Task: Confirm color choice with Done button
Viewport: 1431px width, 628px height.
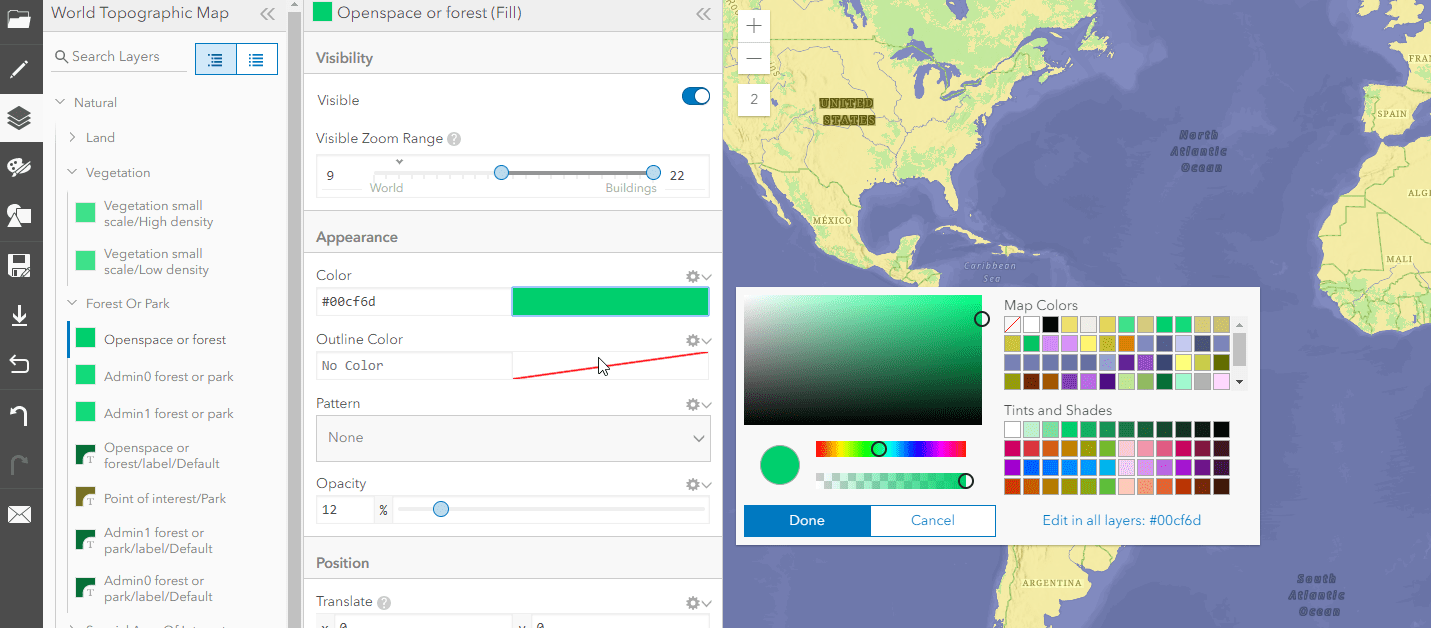Action: tap(806, 520)
